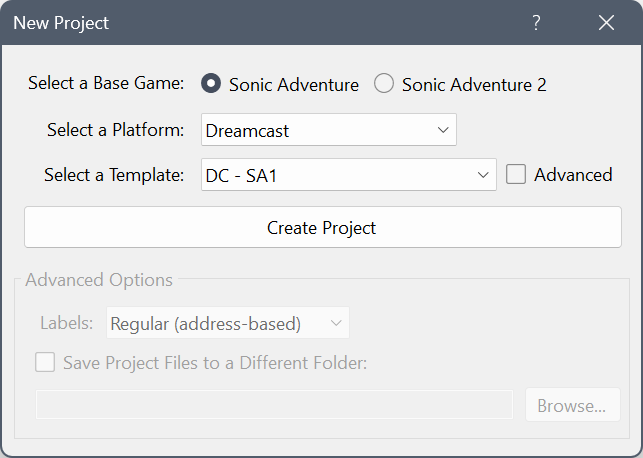
Task: Click the Browse... button
Action: point(572,405)
